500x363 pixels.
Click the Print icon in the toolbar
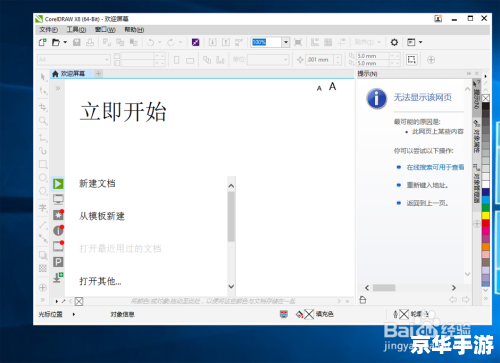coord(90,42)
